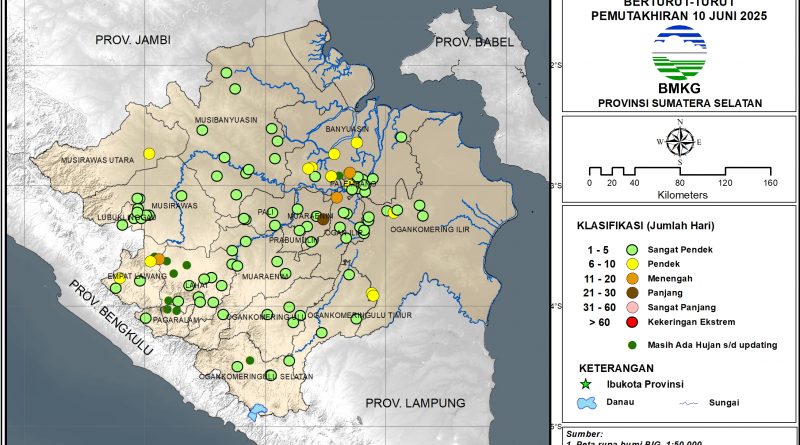This screenshot has height=445, width=800.
Task: Click the Sumber: source note
Action: pos(585,434)
